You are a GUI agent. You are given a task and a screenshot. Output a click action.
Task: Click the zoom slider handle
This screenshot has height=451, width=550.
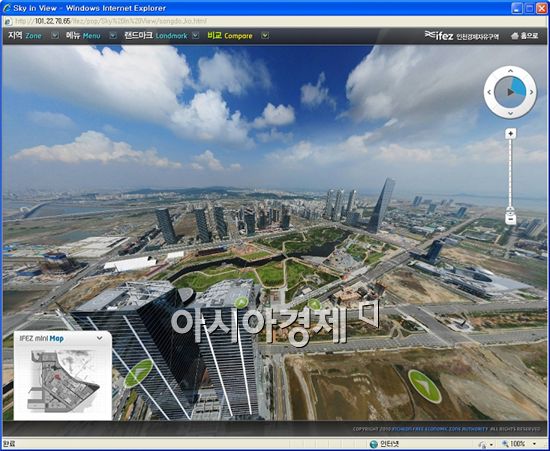[x=510, y=210]
